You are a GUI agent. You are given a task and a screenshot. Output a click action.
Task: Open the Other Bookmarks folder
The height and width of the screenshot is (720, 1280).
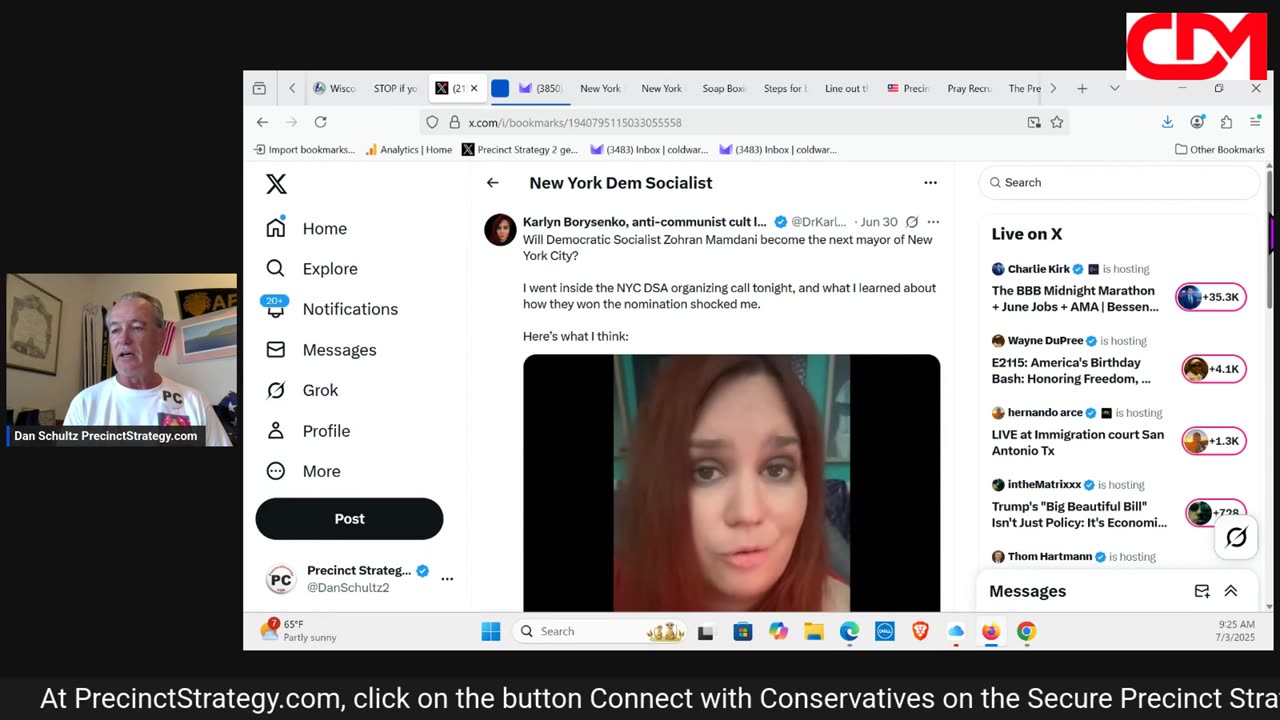coord(1220,150)
